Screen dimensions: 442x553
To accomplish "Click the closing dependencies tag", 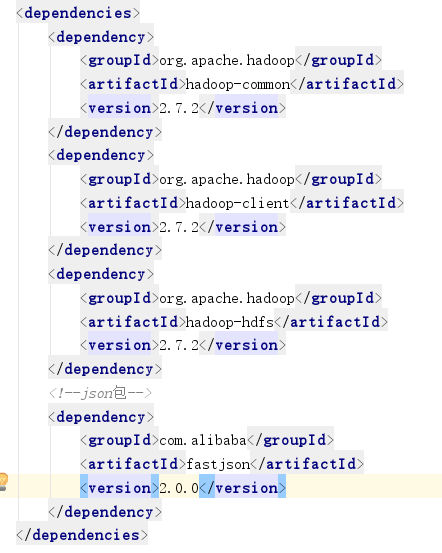I will tap(82, 535).
